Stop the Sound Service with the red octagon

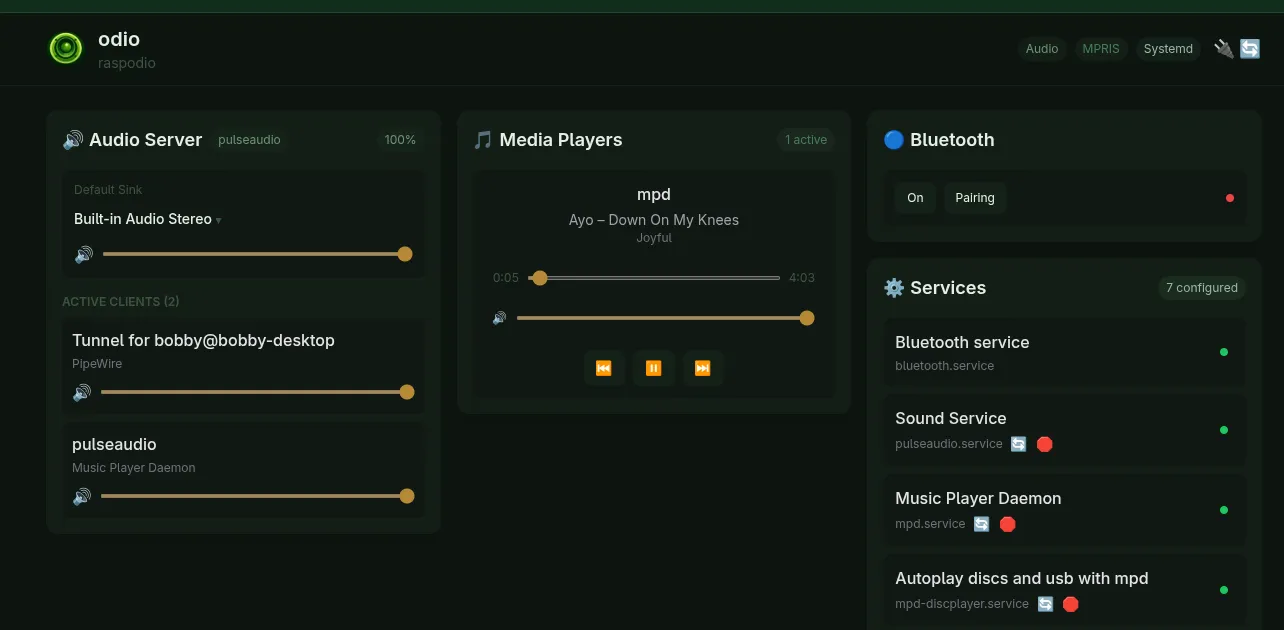click(x=1044, y=444)
